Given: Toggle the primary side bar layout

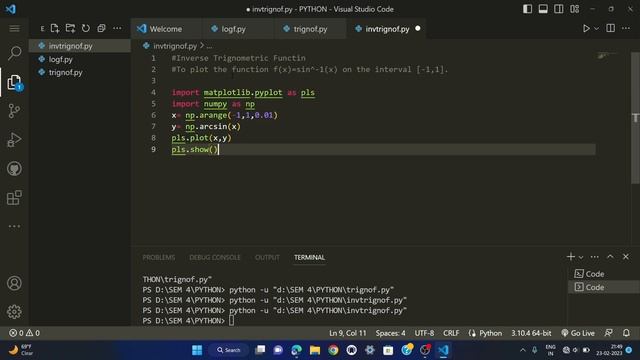Looking at the screenshot, I should [x=527, y=9].
